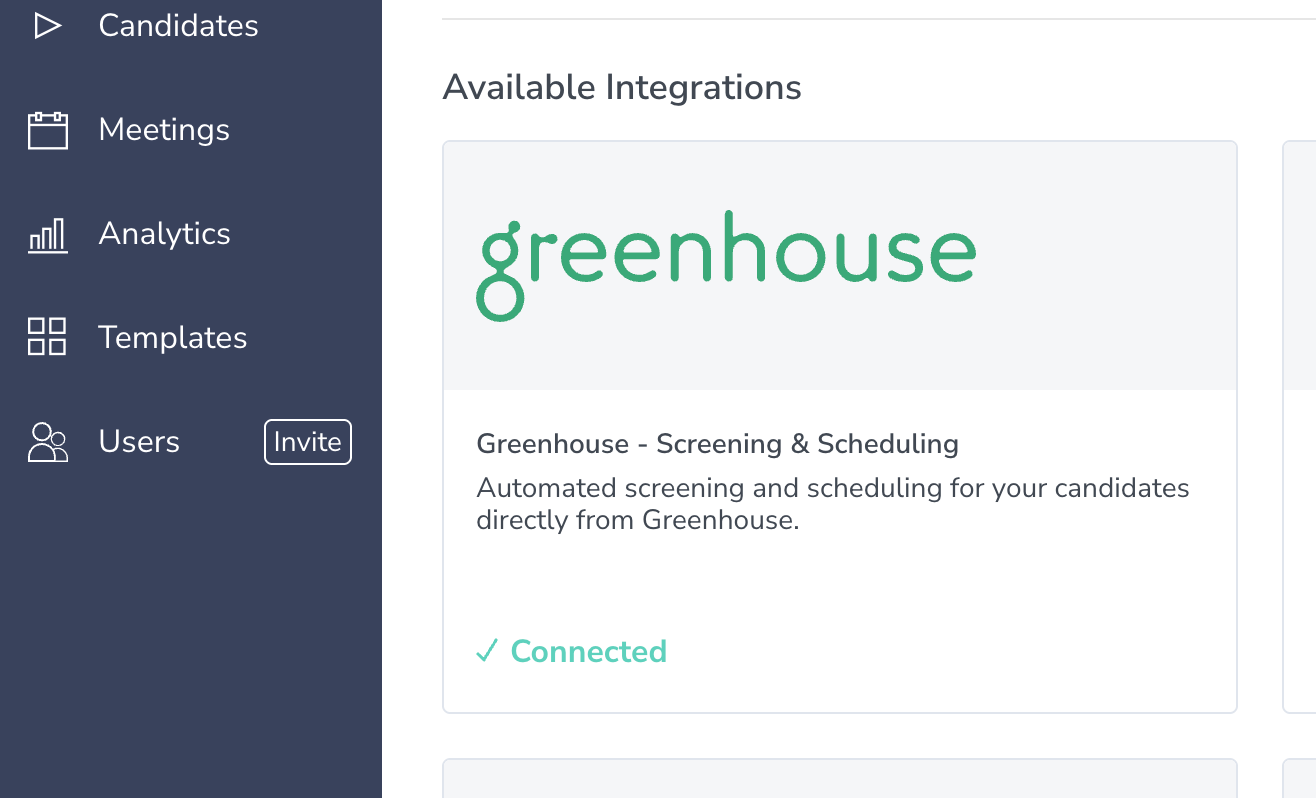Click the Connected status label

[588, 652]
